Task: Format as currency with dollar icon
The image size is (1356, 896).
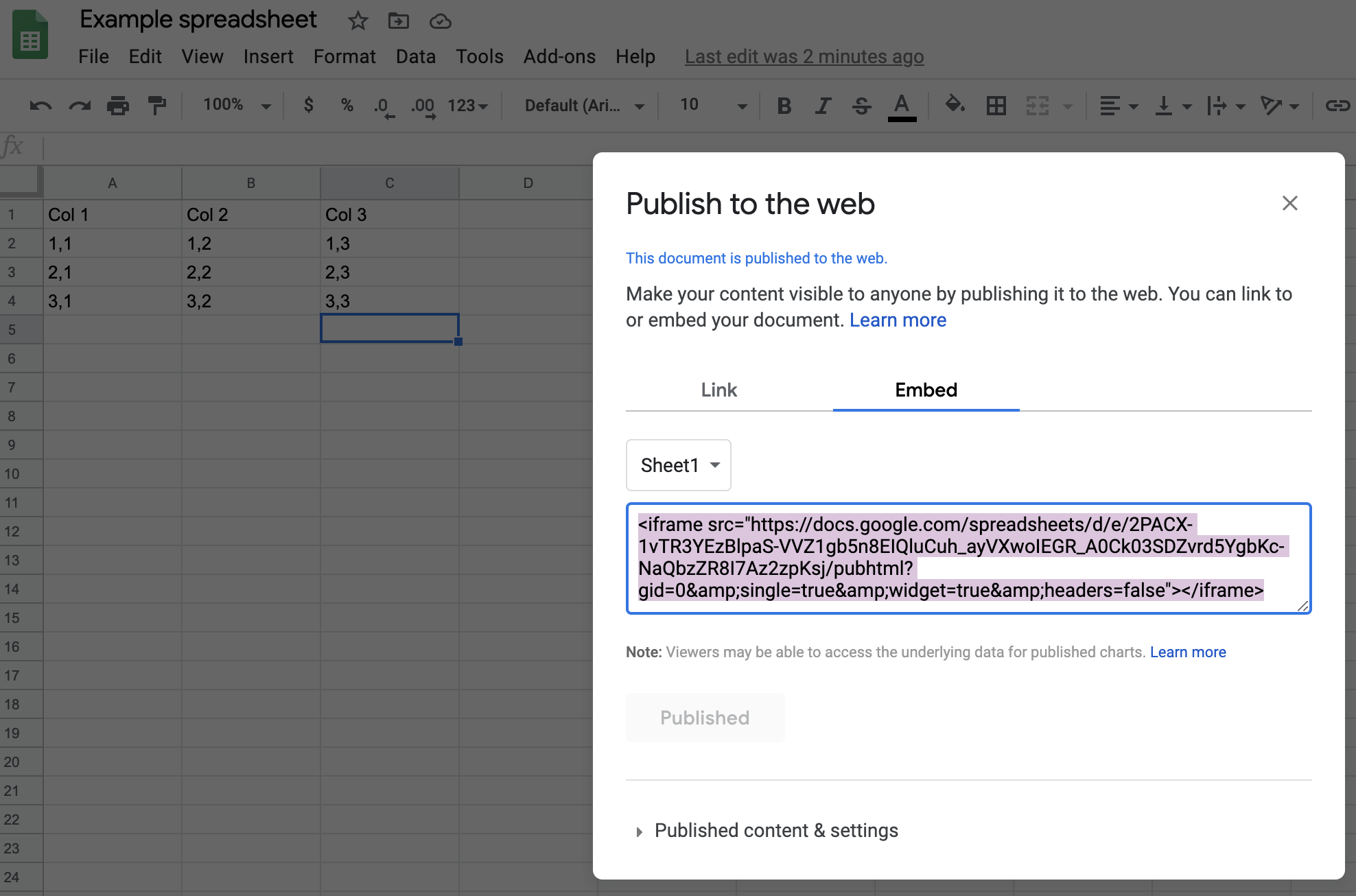Action: [x=309, y=105]
